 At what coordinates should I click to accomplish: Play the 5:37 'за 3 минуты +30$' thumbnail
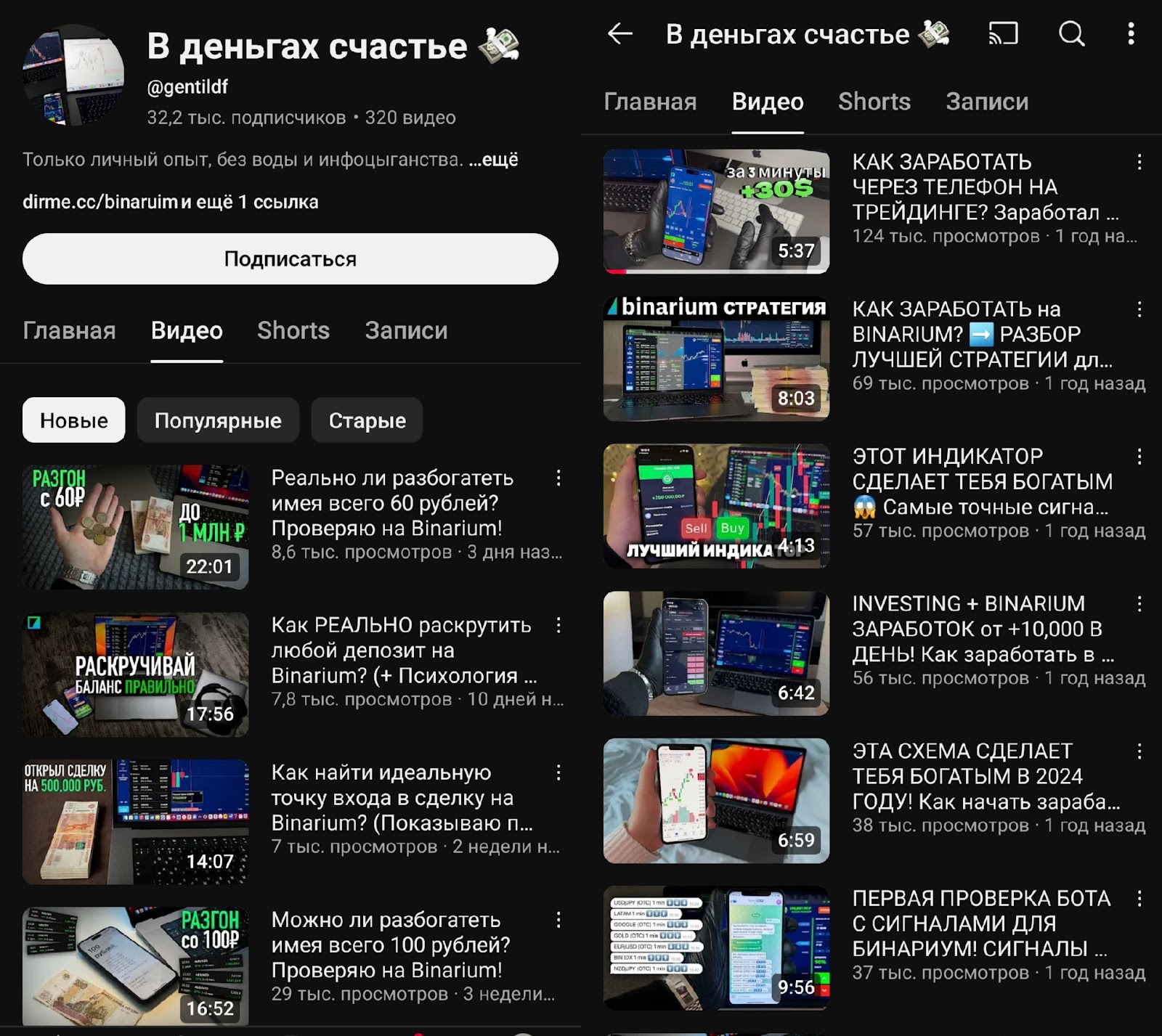pyautogui.click(x=717, y=211)
